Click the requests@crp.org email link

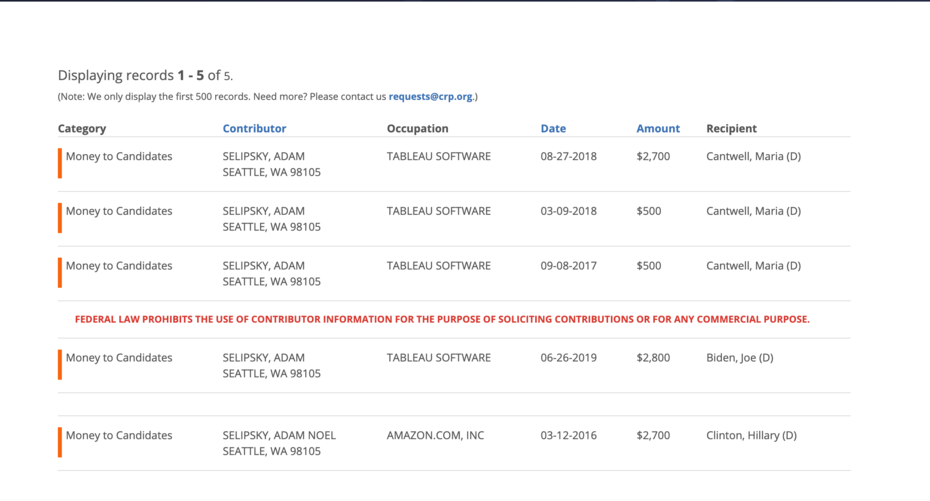[430, 97]
